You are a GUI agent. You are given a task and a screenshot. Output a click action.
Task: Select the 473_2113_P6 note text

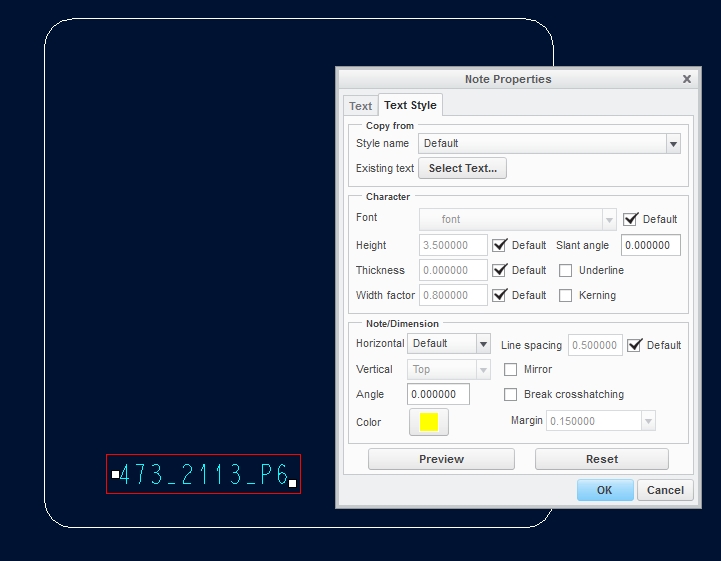point(203,474)
